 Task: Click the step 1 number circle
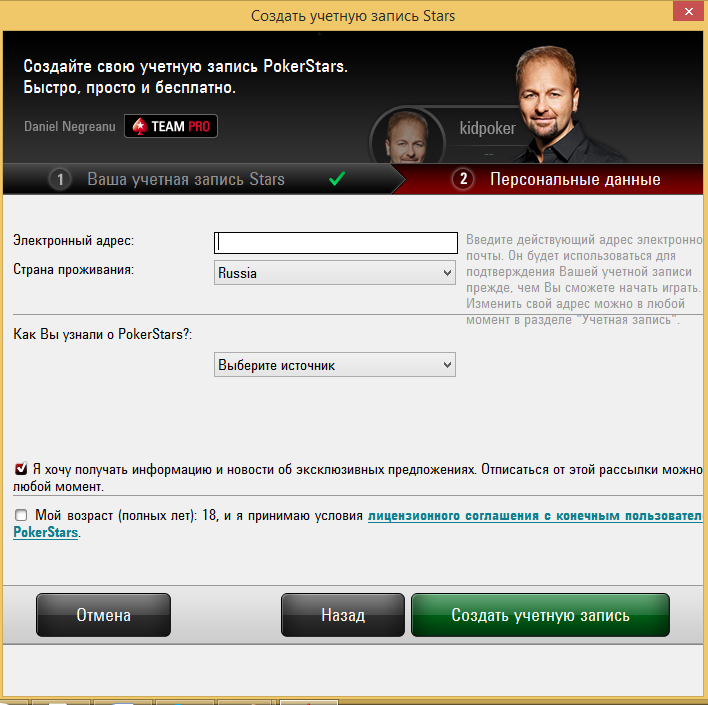pyautogui.click(x=60, y=179)
